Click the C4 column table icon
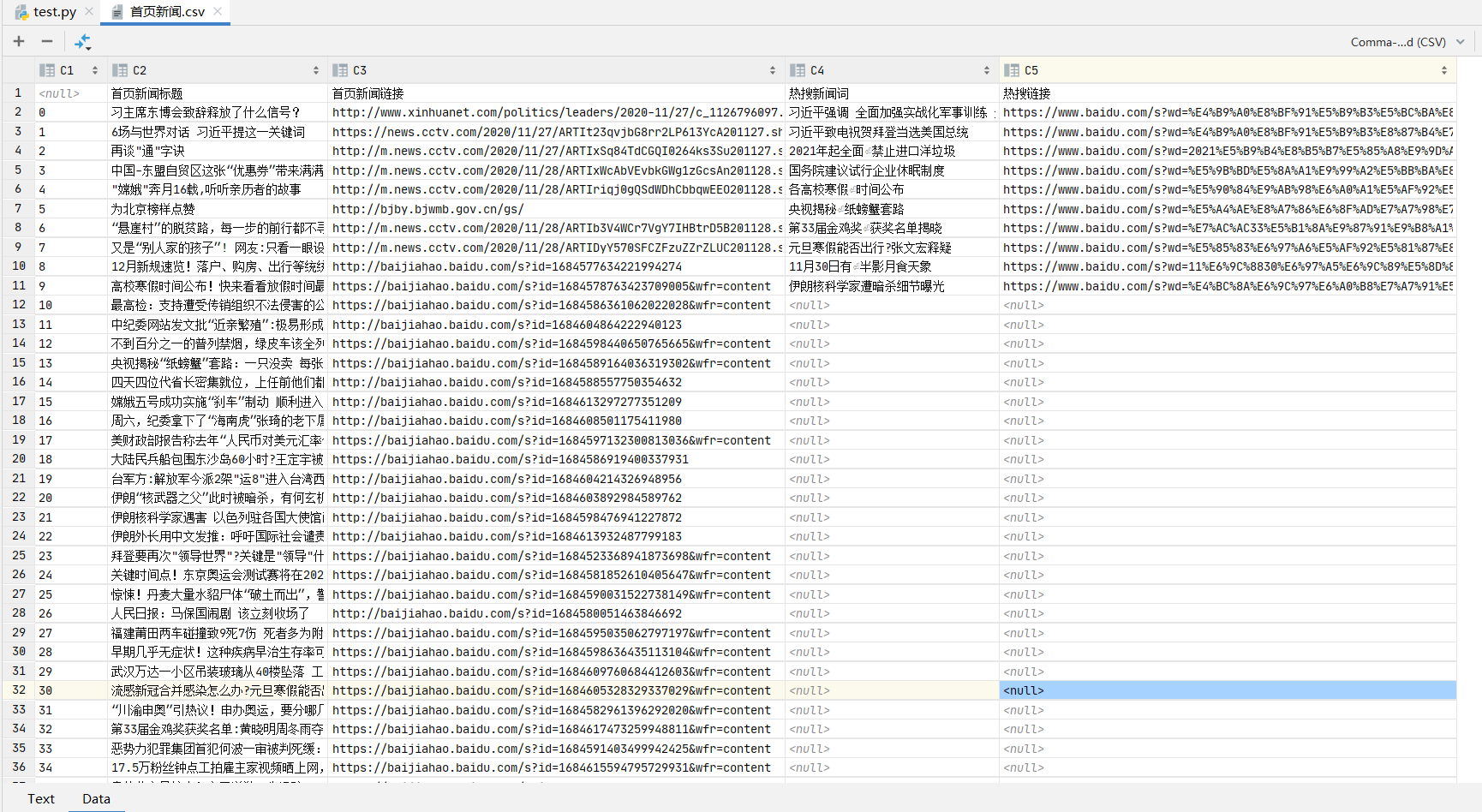Image resolution: width=1482 pixels, height=812 pixels. point(798,70)
